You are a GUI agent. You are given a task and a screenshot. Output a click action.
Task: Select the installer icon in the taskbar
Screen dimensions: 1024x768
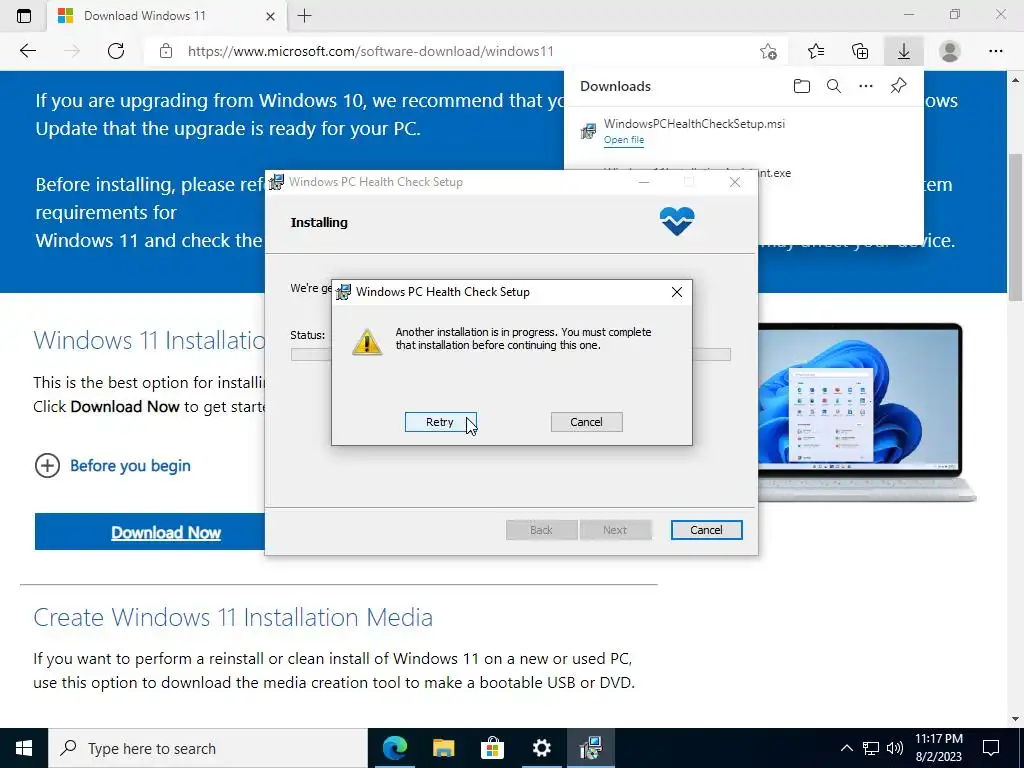coord(590,748)
